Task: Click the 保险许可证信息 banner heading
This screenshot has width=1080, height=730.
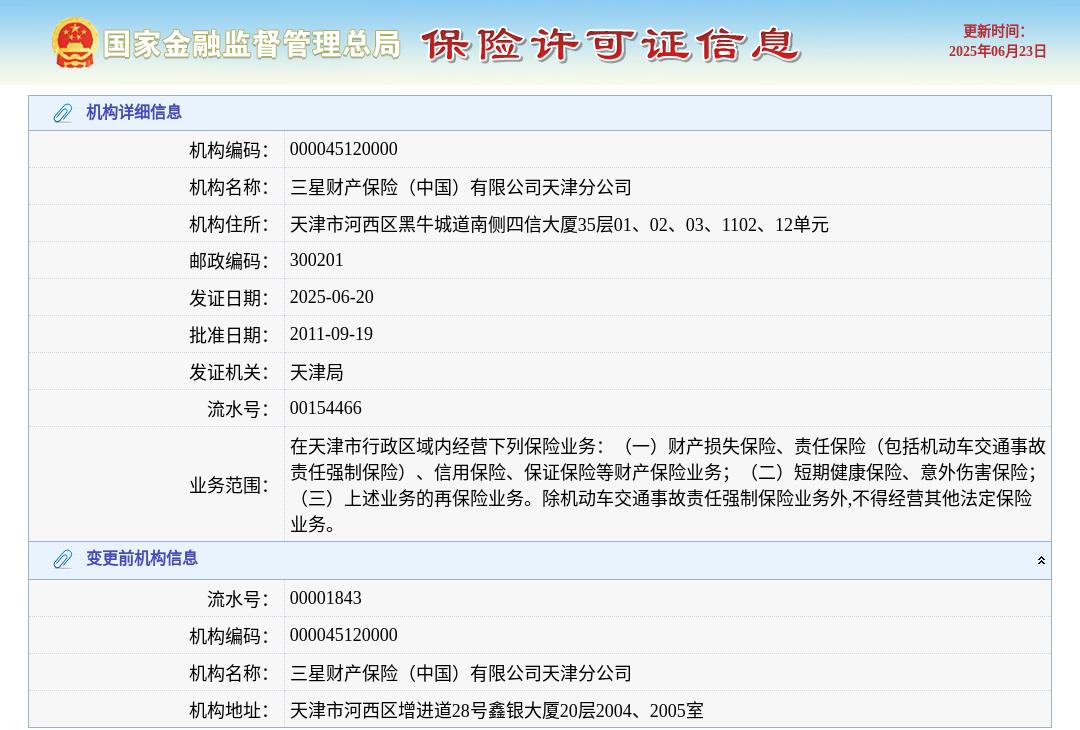Action: point(610,45)
